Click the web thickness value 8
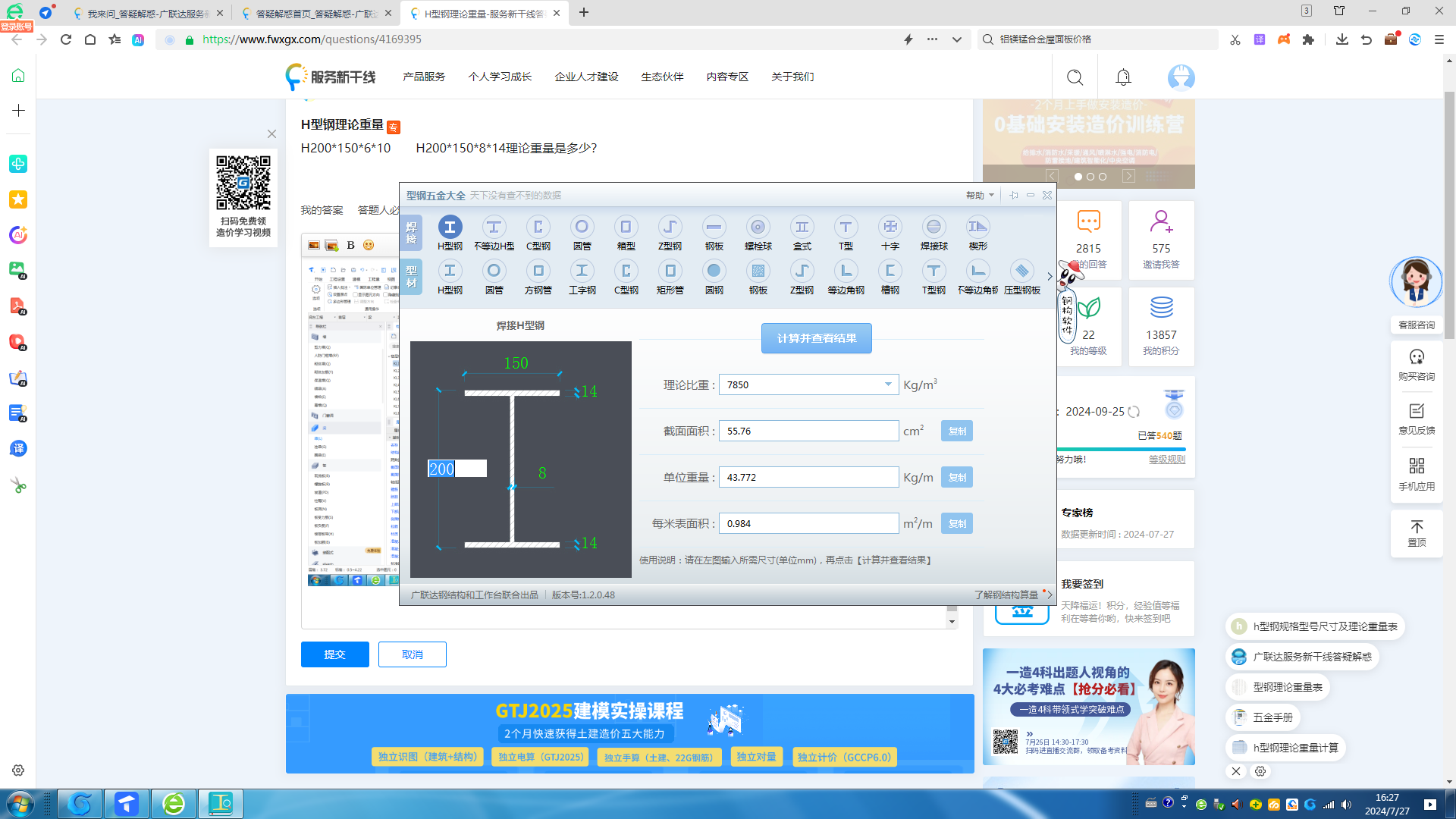 click(x=542, y=473)
